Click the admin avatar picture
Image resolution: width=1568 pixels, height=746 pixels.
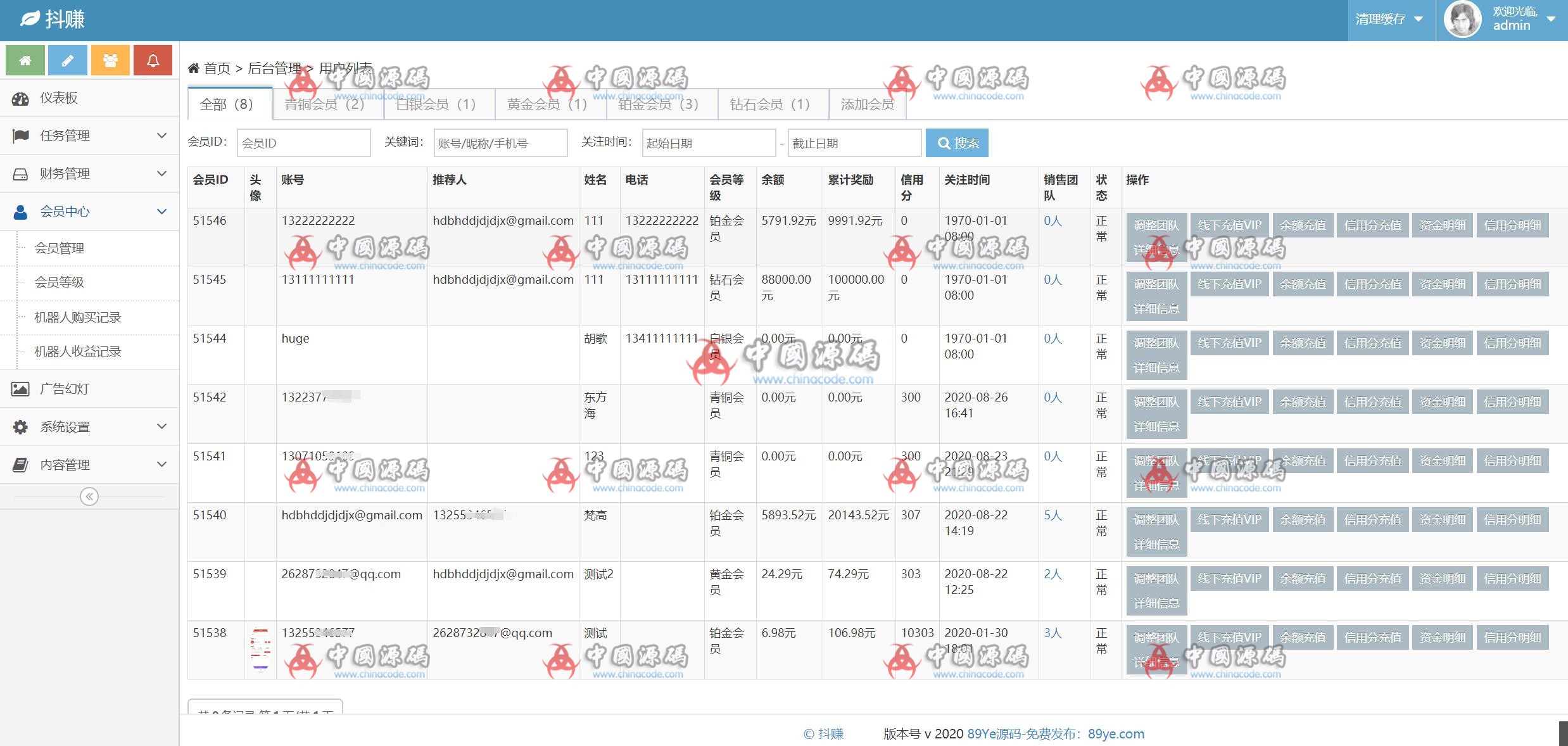click(x=1462, y=19)
